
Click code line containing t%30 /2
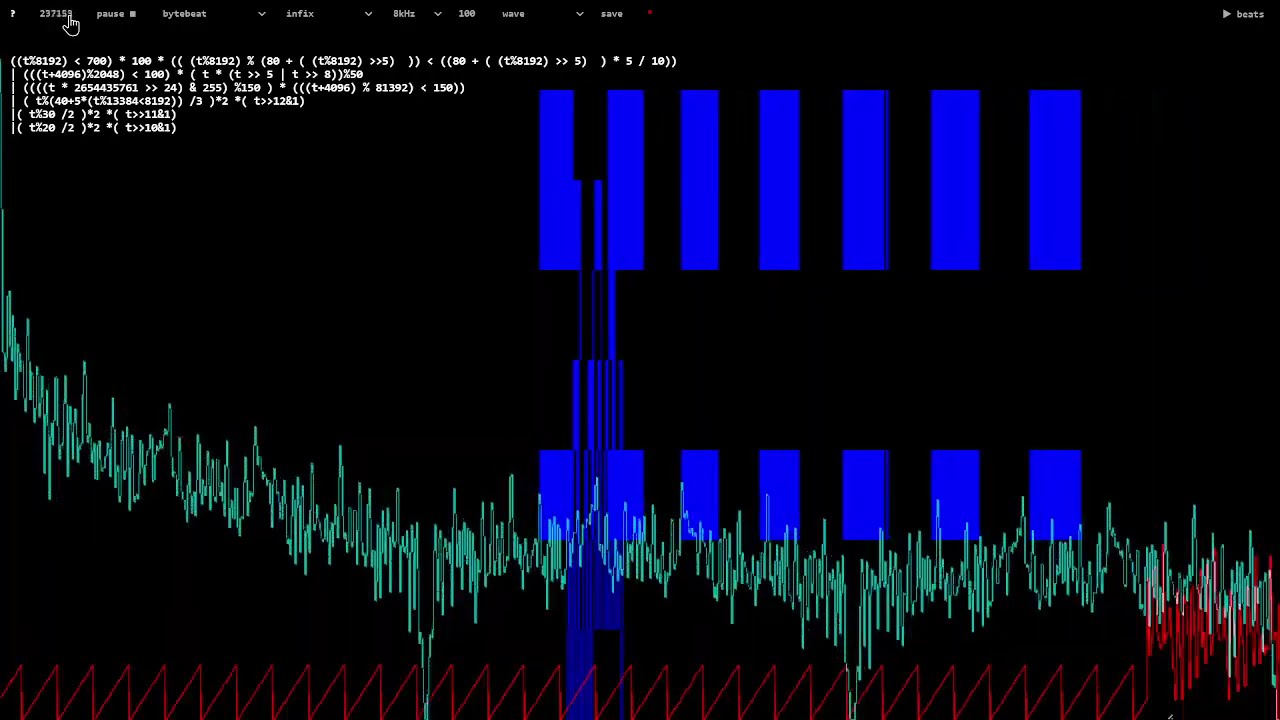tap(94, 114)
